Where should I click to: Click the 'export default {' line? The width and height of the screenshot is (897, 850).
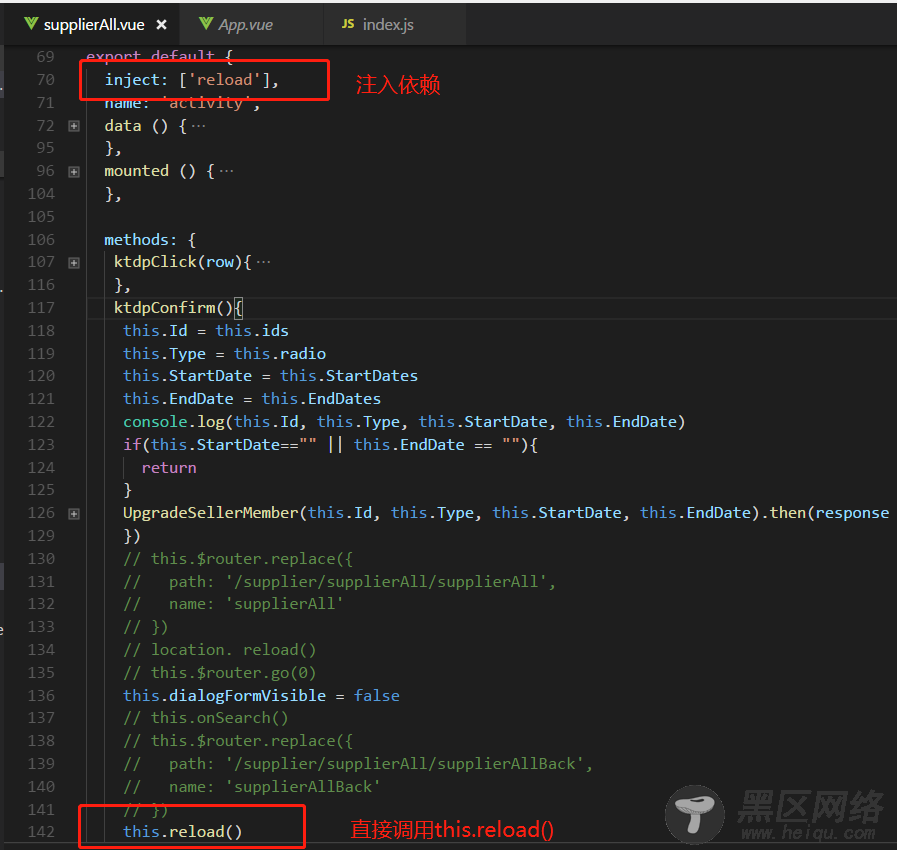coord(160,57)
